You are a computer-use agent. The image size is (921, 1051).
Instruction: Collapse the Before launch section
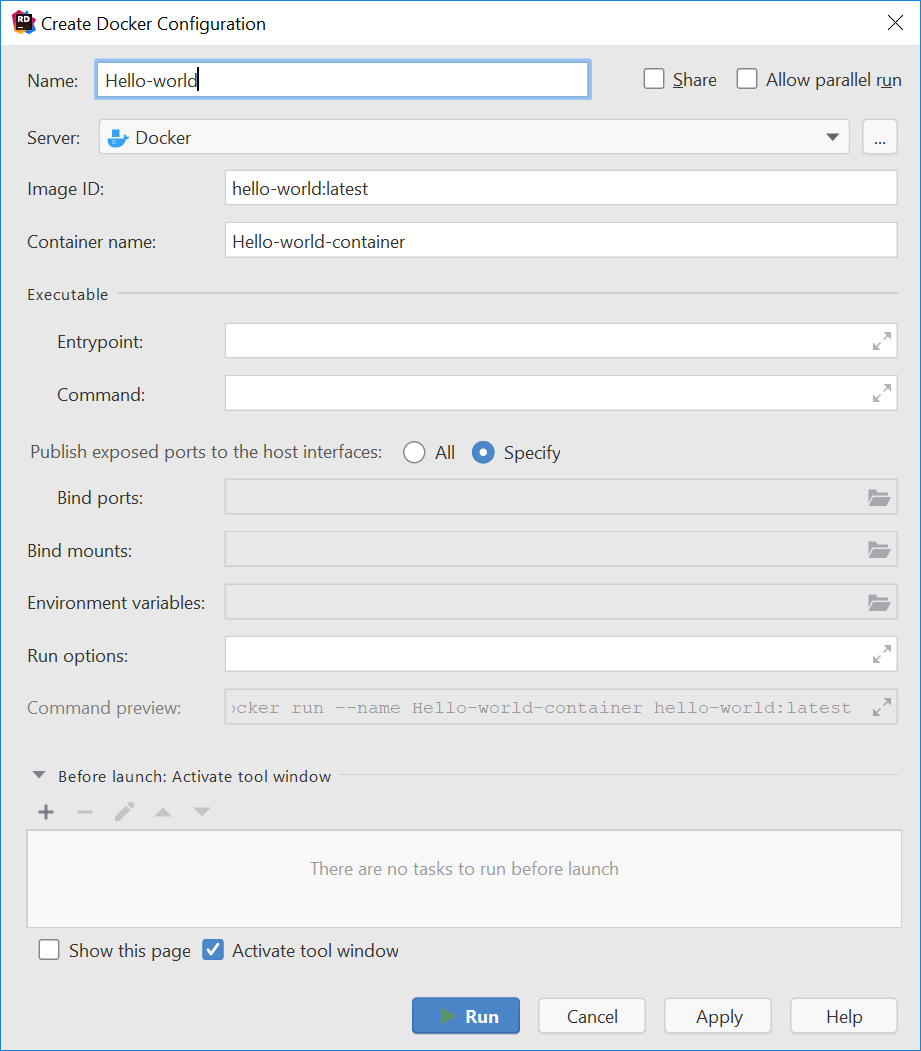(39, 776)
